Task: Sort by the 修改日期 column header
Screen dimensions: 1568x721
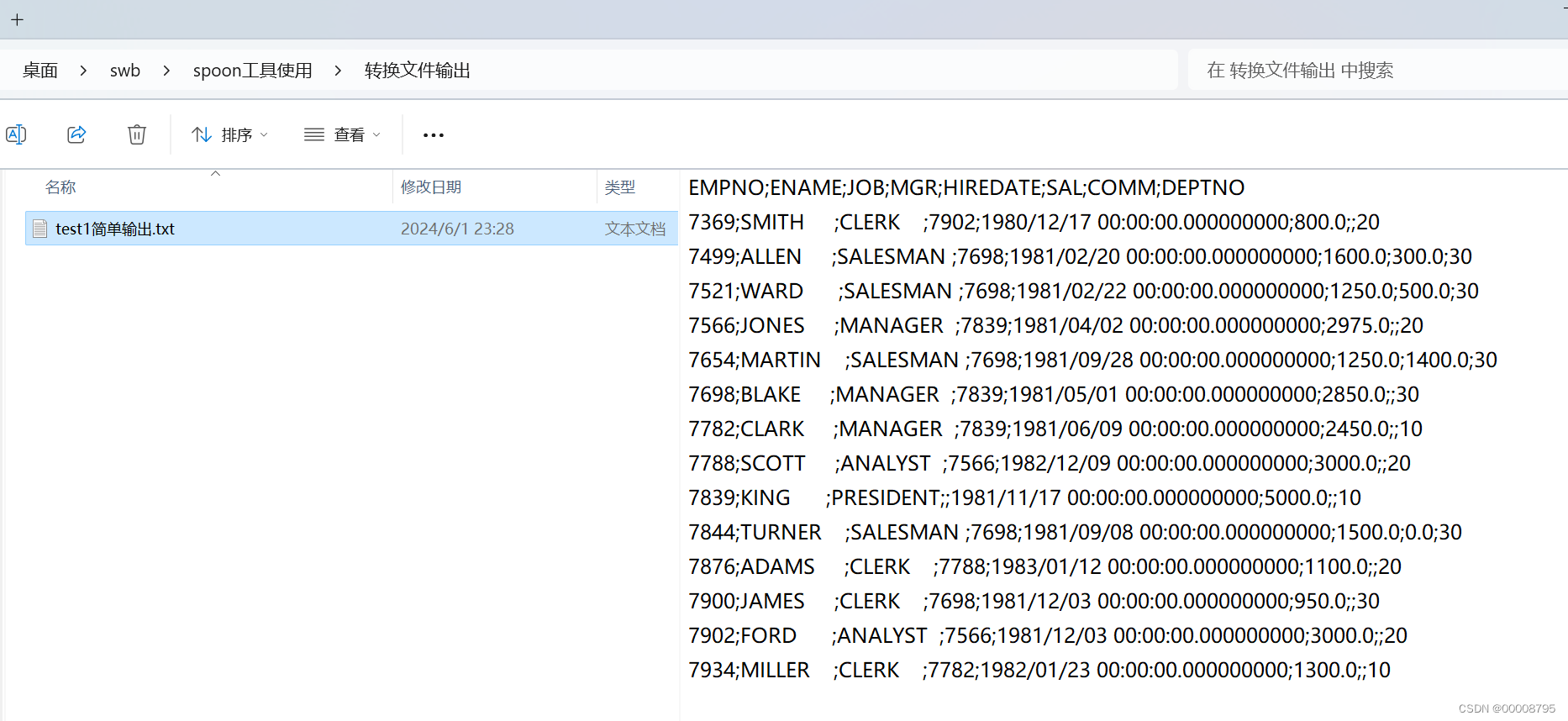Action: pos(431,187)
